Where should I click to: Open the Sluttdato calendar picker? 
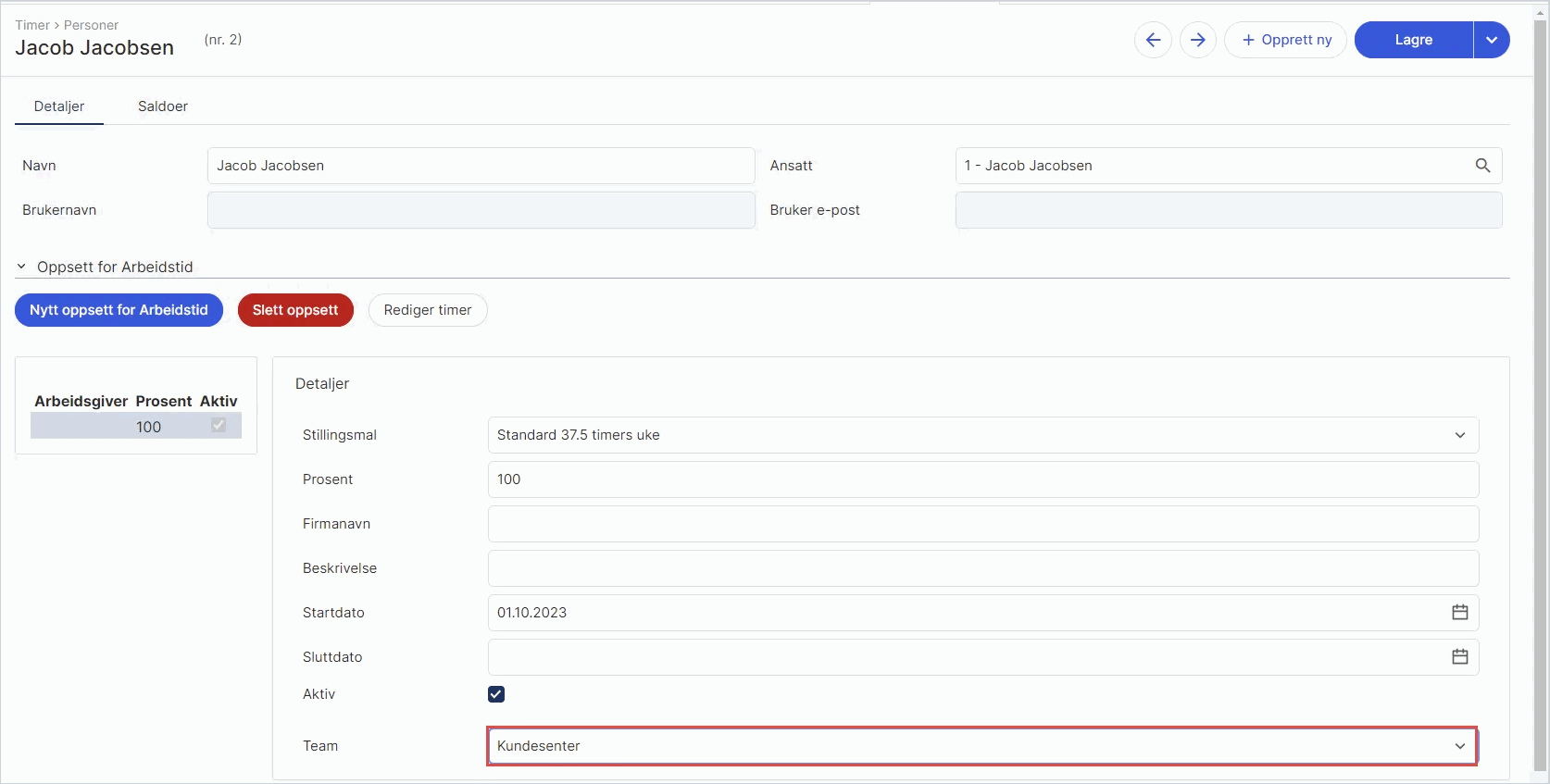click(1460, 657)
